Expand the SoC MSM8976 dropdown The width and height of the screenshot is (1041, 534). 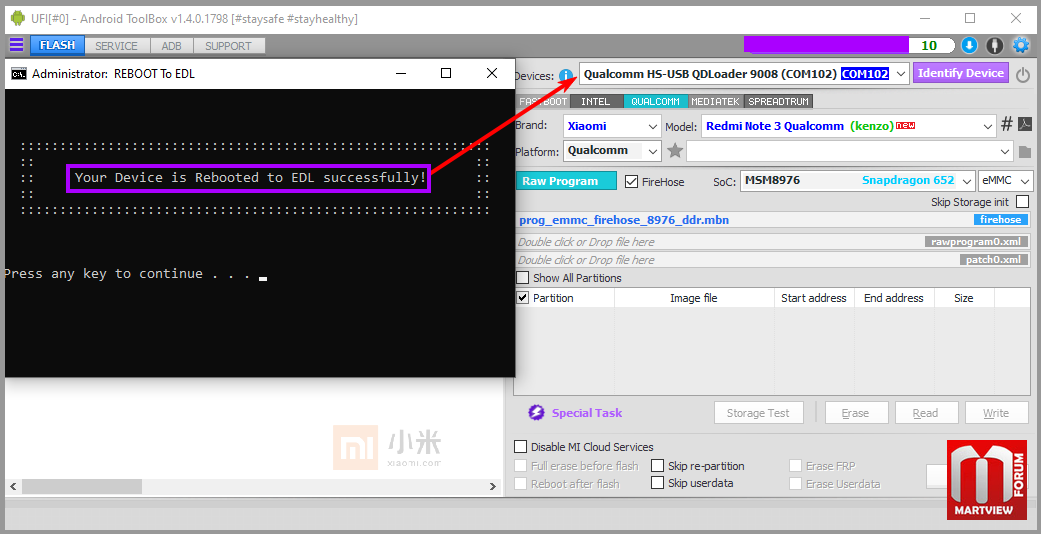(967, 181)
